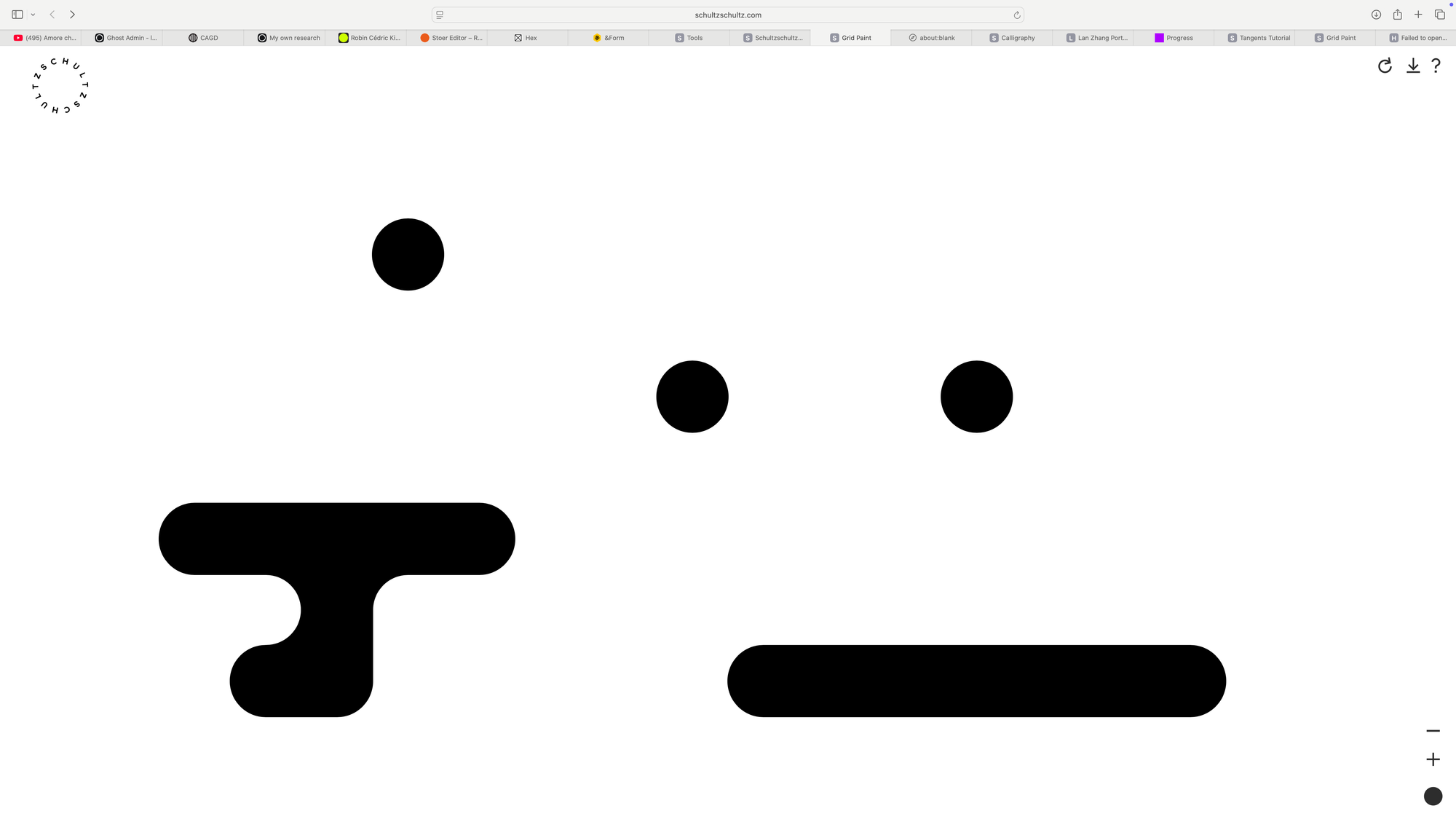Image resolution: width=1456 pixels, height=819 pixels.
Task: Click the Safari share icon
Action: click(x=1397, y=15)
